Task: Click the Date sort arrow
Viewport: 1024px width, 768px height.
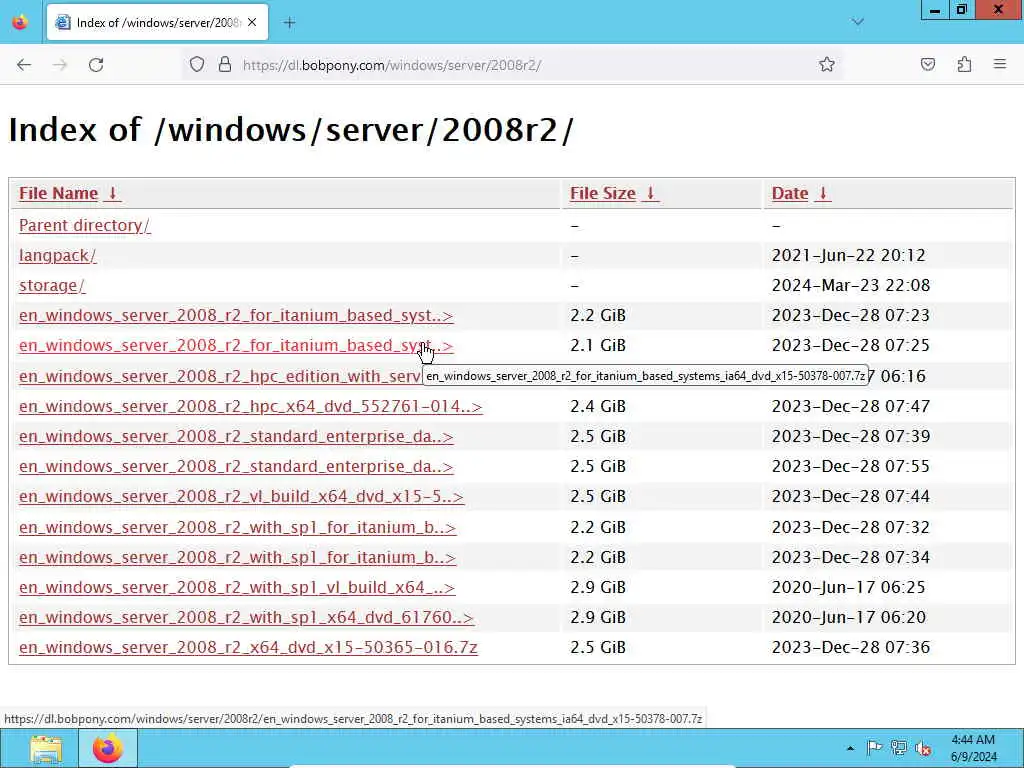Action: tap(823, 193)
